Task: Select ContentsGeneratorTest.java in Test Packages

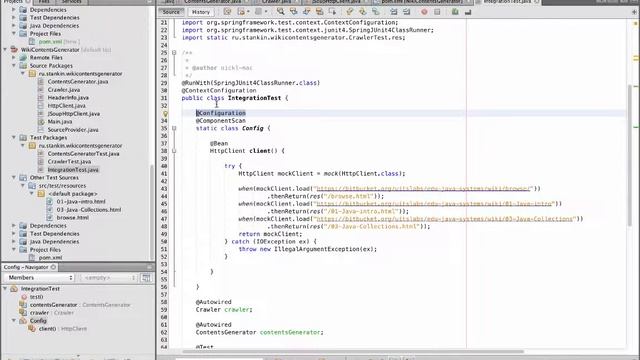Action: coord(83,153)
